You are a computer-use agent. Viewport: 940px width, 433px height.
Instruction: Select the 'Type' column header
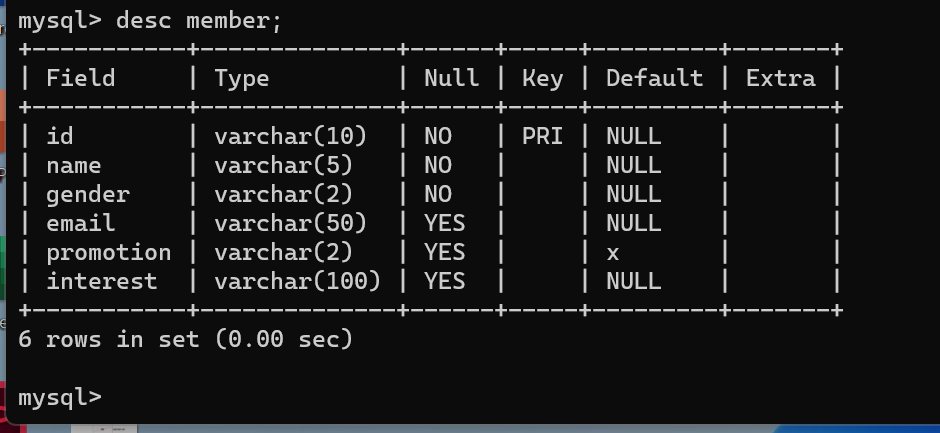pos(242,79)
